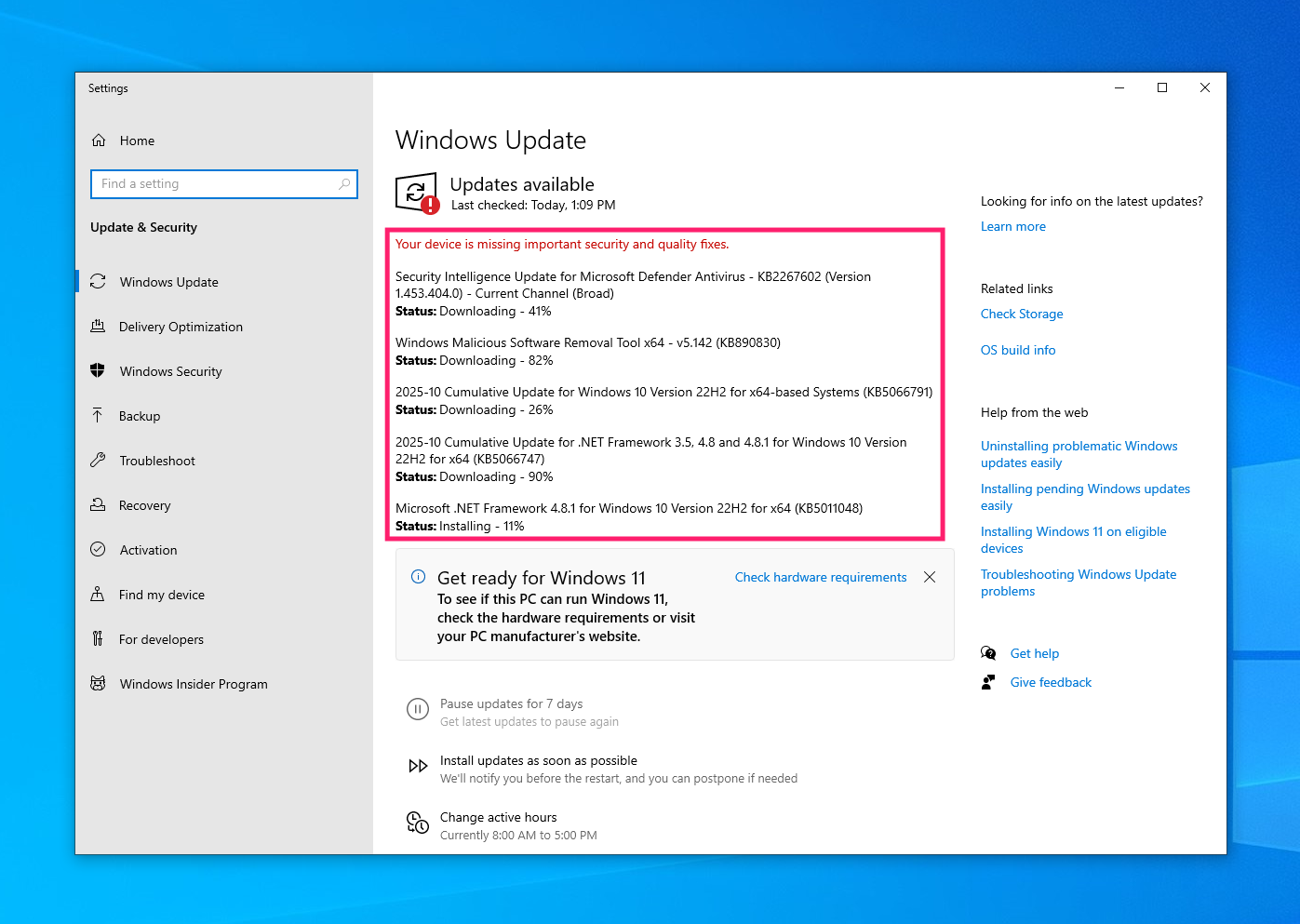Click the Activation checkmark circle icon
Viewport: 1300px width, 924px height.
tap(98, 549)
